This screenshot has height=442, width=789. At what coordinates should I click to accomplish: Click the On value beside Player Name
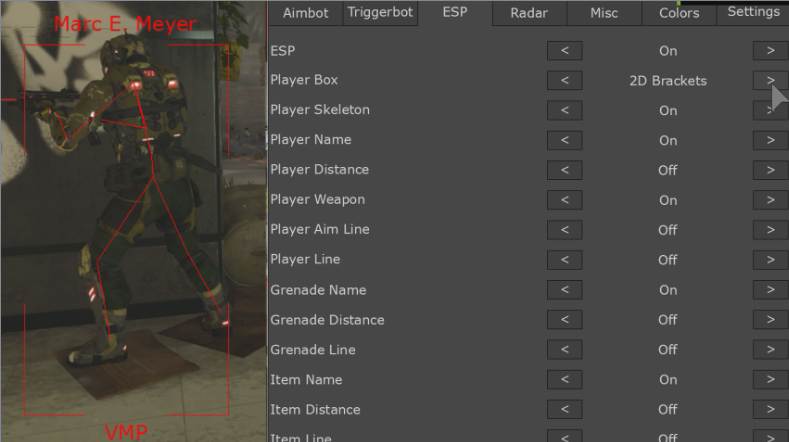(x=668, y=140)
